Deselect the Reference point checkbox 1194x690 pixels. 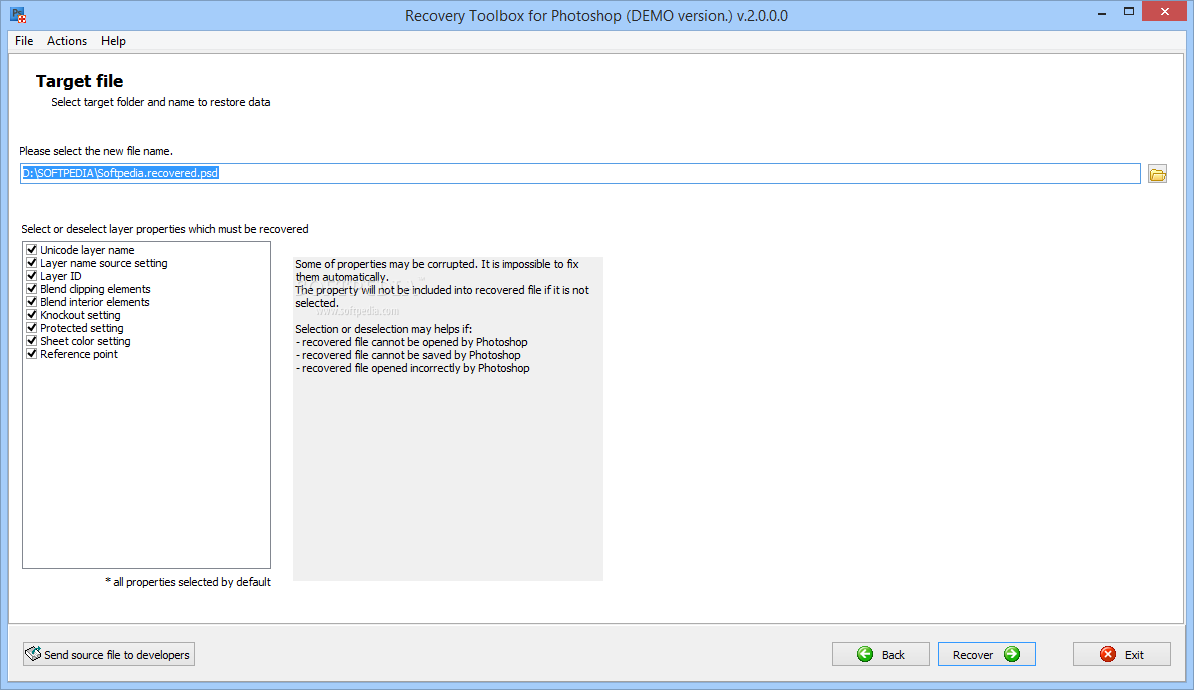[x=32, y=353]
